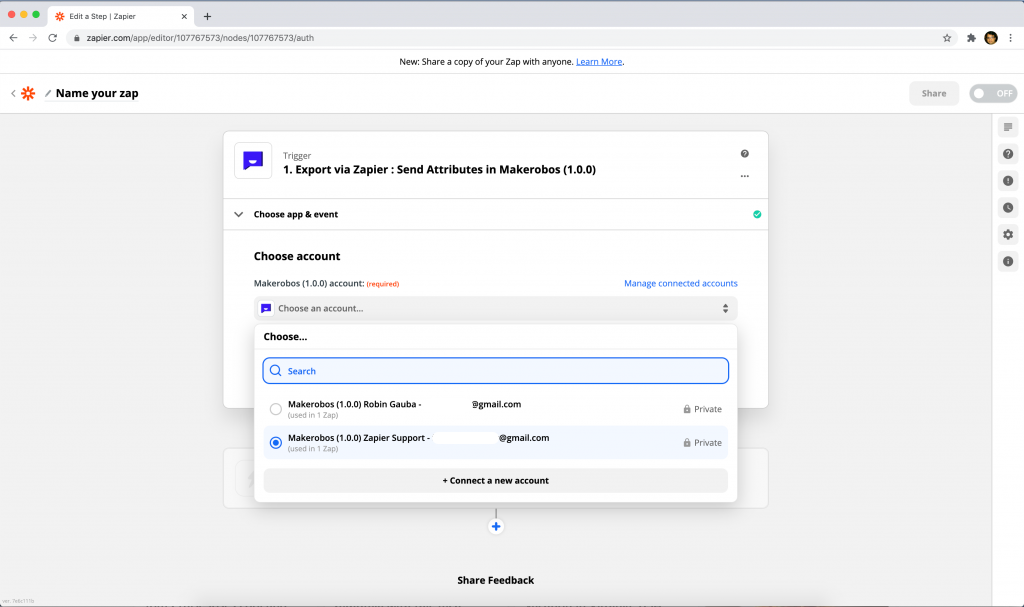The height and width of the screenshot is (607, 1024).
Task: Click green checkmark on Choose app & event
Action: click(x=757, y=214)
